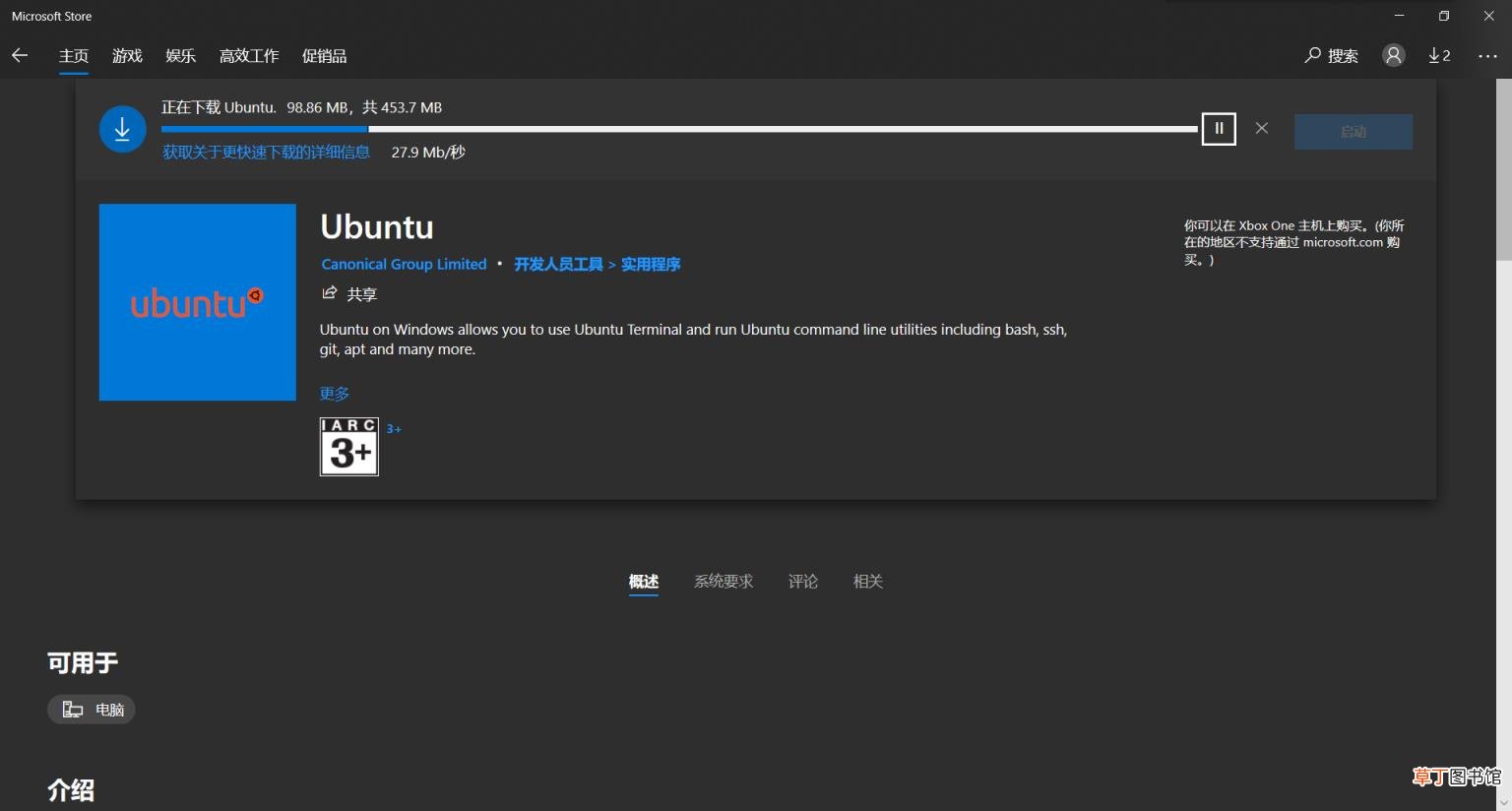Screen dimensions: 1512x811
Task: Pause the Ubuntu download
Action: (1219, 128)
